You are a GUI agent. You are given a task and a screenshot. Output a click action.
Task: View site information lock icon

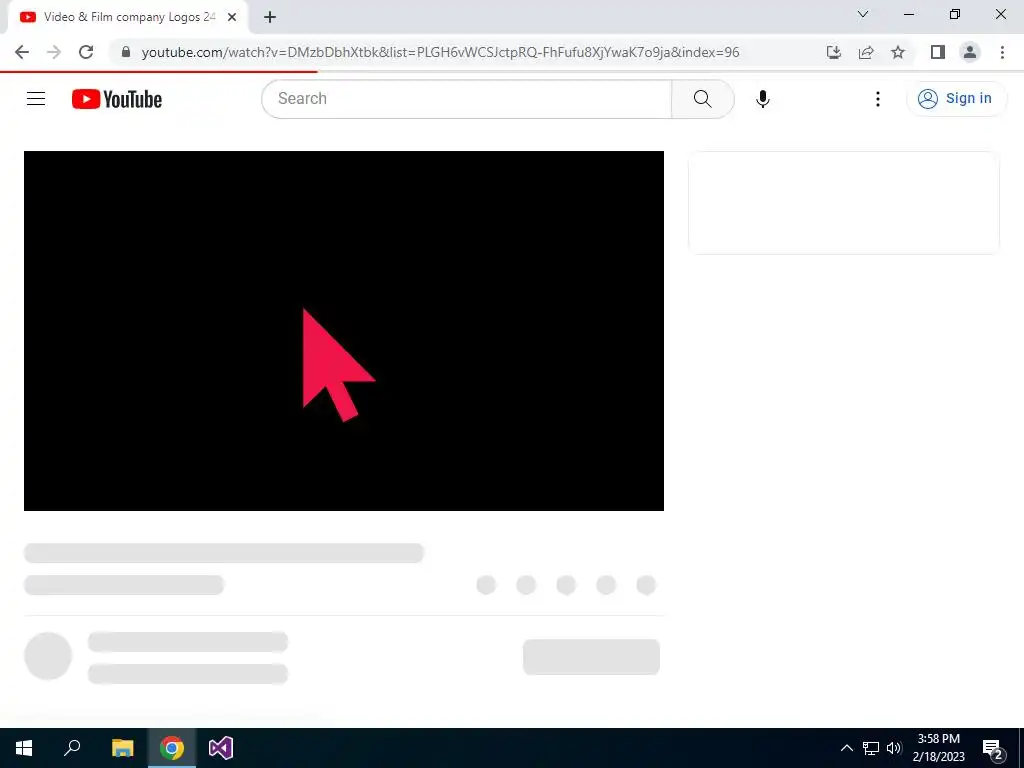click(x=126, y=52)
